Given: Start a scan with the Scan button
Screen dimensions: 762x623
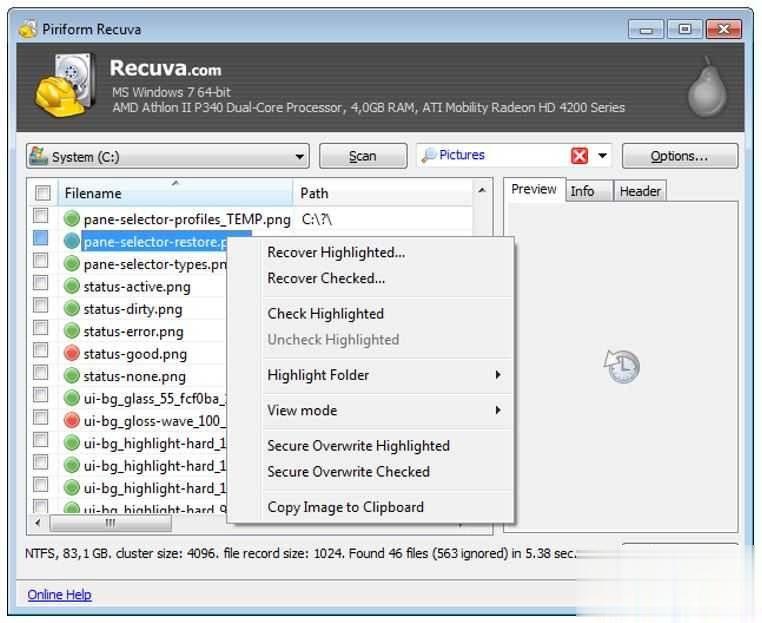Looking at the screenshot, I should 363,156.
